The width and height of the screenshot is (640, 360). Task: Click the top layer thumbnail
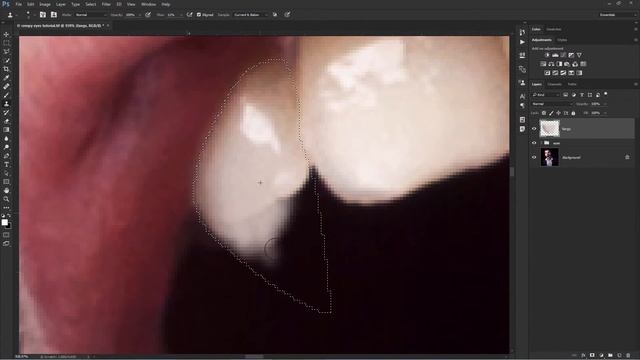[549, 129]
